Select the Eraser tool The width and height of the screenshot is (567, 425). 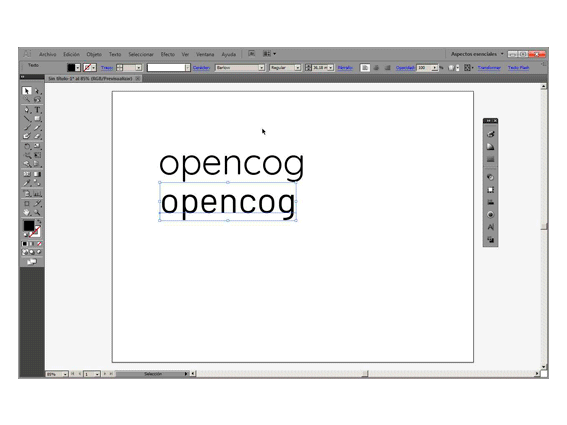37,136
